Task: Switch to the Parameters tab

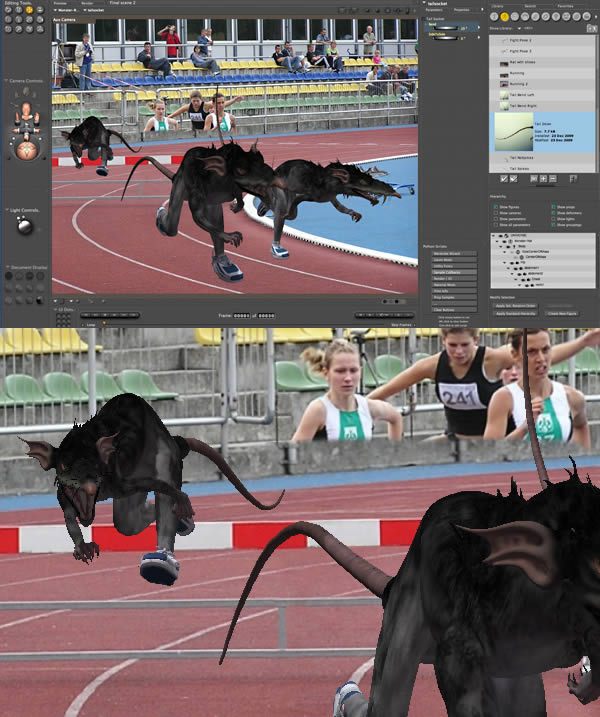Action: (434, 10)
